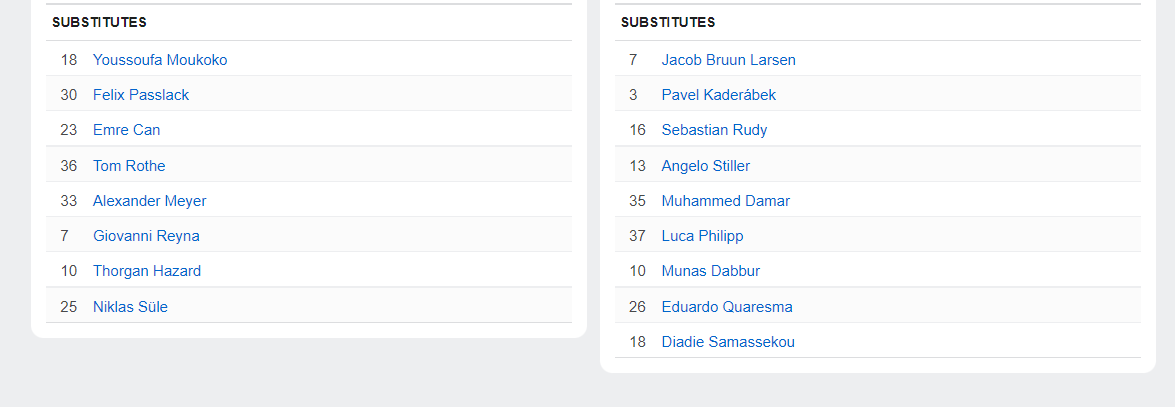The height and width of the screenshot is (407, 1175).
Task: Click left team SUBSTITUTES header
Action: tap(99, 22)
